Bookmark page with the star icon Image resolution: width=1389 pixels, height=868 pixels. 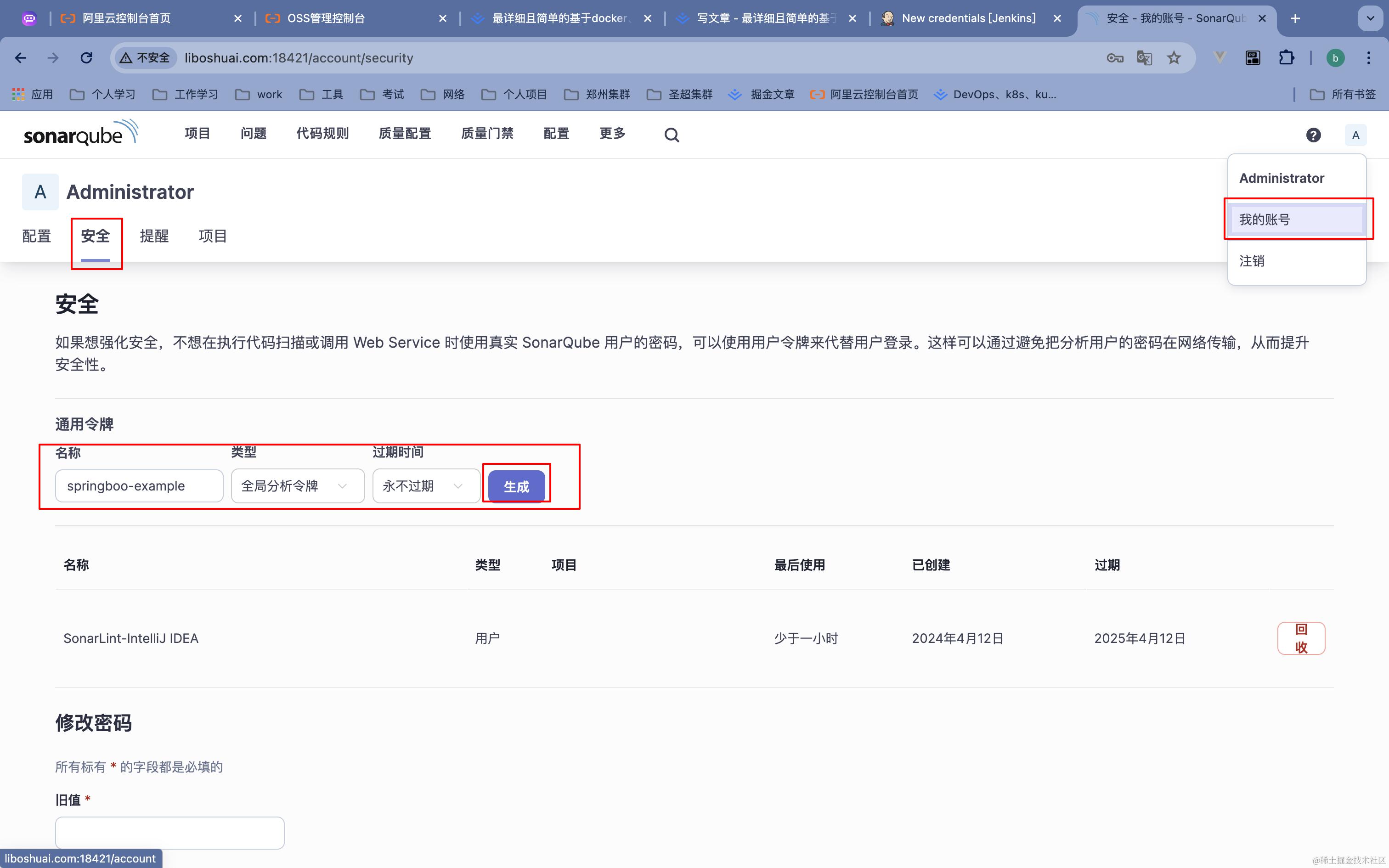click(x=1174, y=58)
